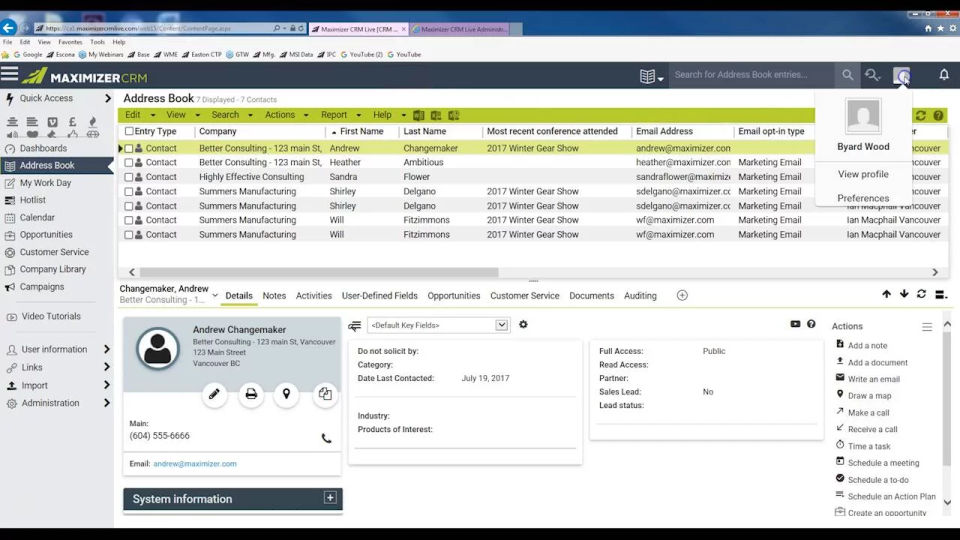Expand the Links submenu
This screenshot has height=540, width=960.
click(107, 367)
